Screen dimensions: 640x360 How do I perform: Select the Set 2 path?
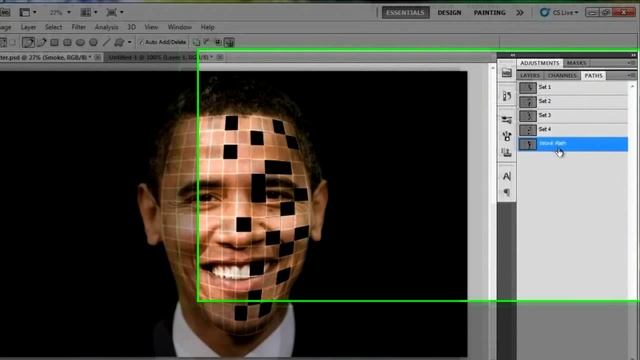coord(573,101)
